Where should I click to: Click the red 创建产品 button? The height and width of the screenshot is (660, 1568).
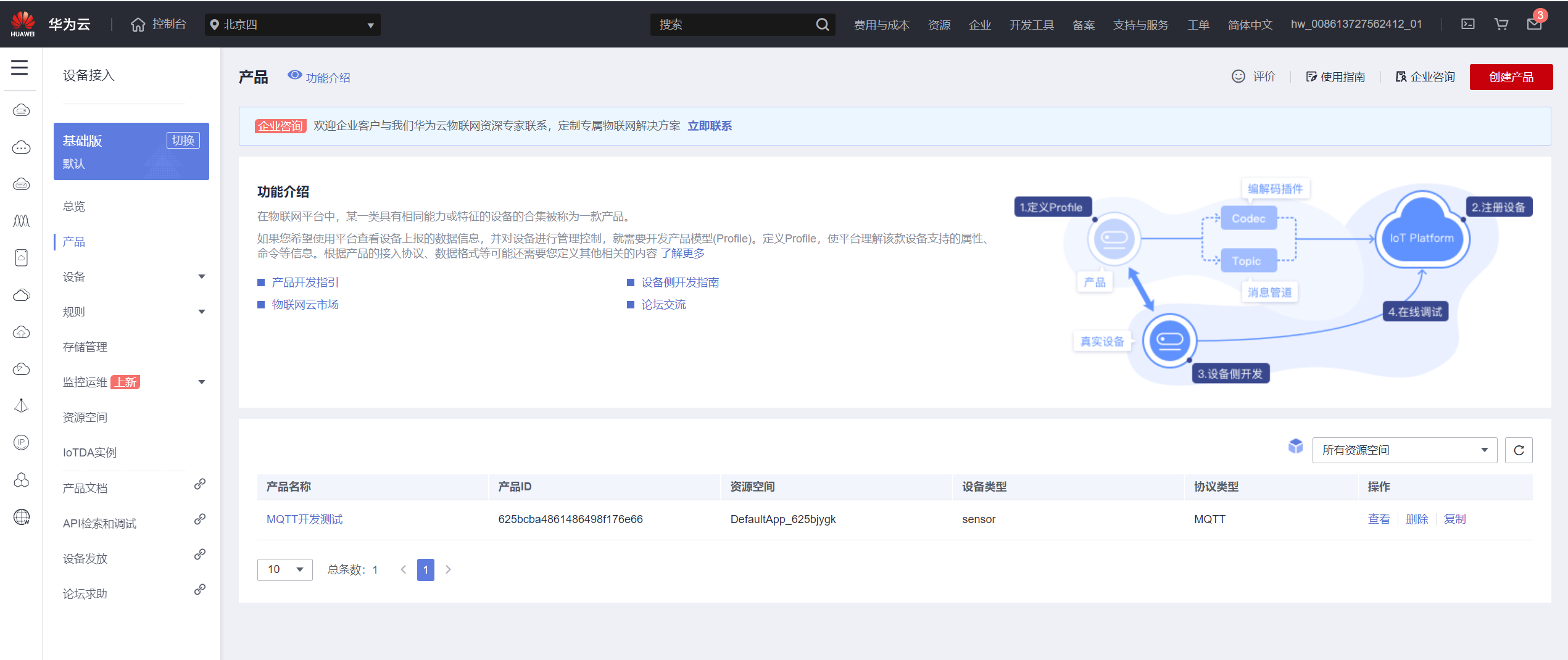[1511, 77]
